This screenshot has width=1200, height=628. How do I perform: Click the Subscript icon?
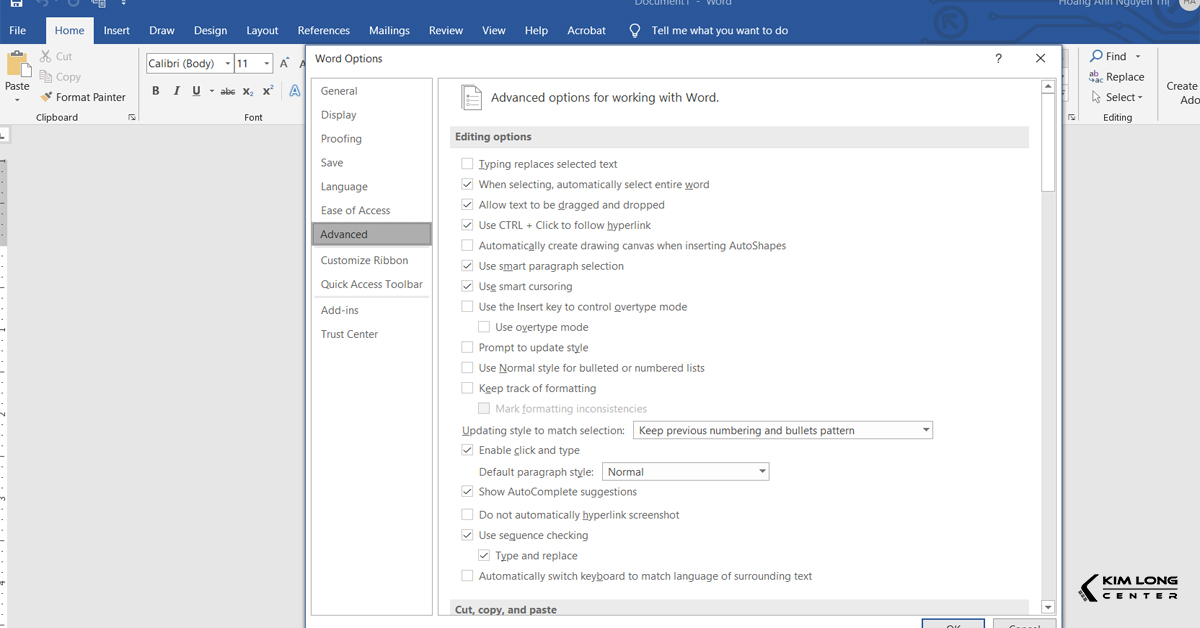coord(248,91)
